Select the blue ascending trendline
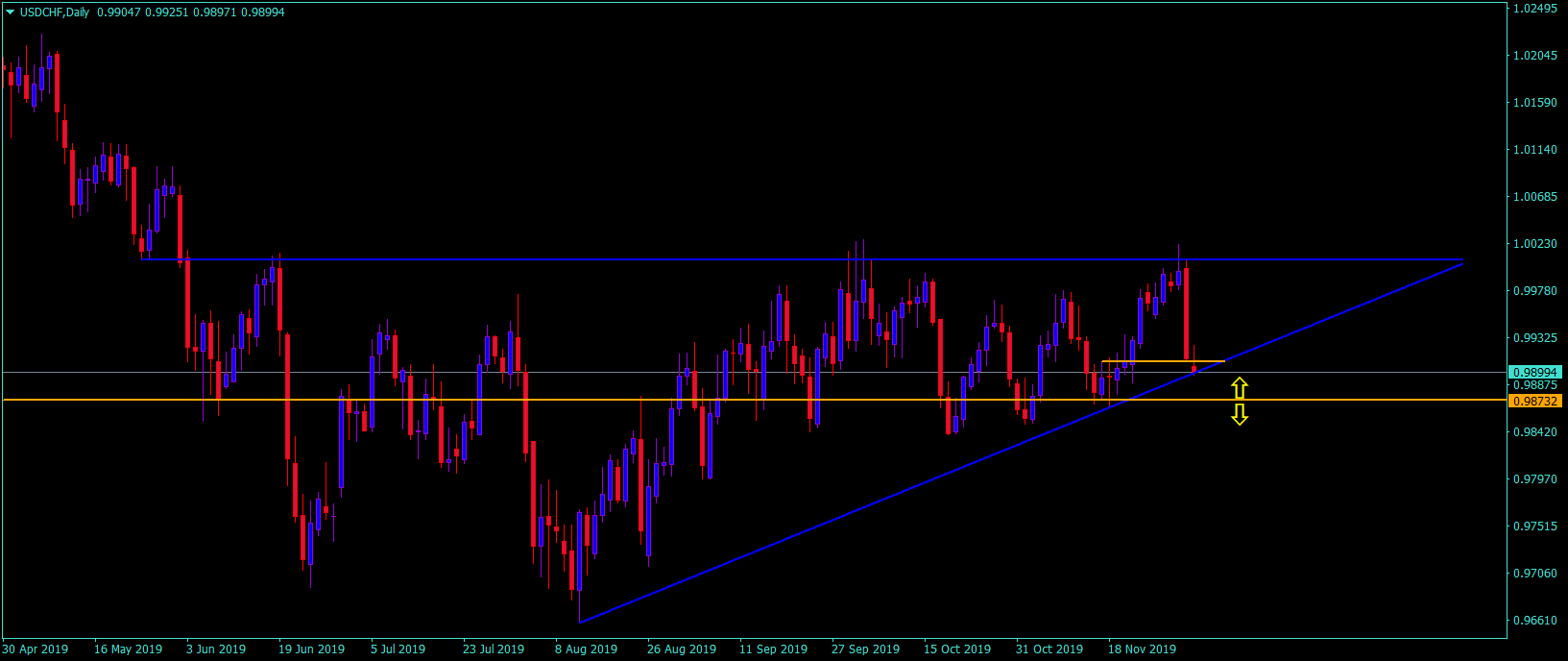The height and width of the screenshot is (661, 1568). pyautogui.click(x=1021, y=442)
